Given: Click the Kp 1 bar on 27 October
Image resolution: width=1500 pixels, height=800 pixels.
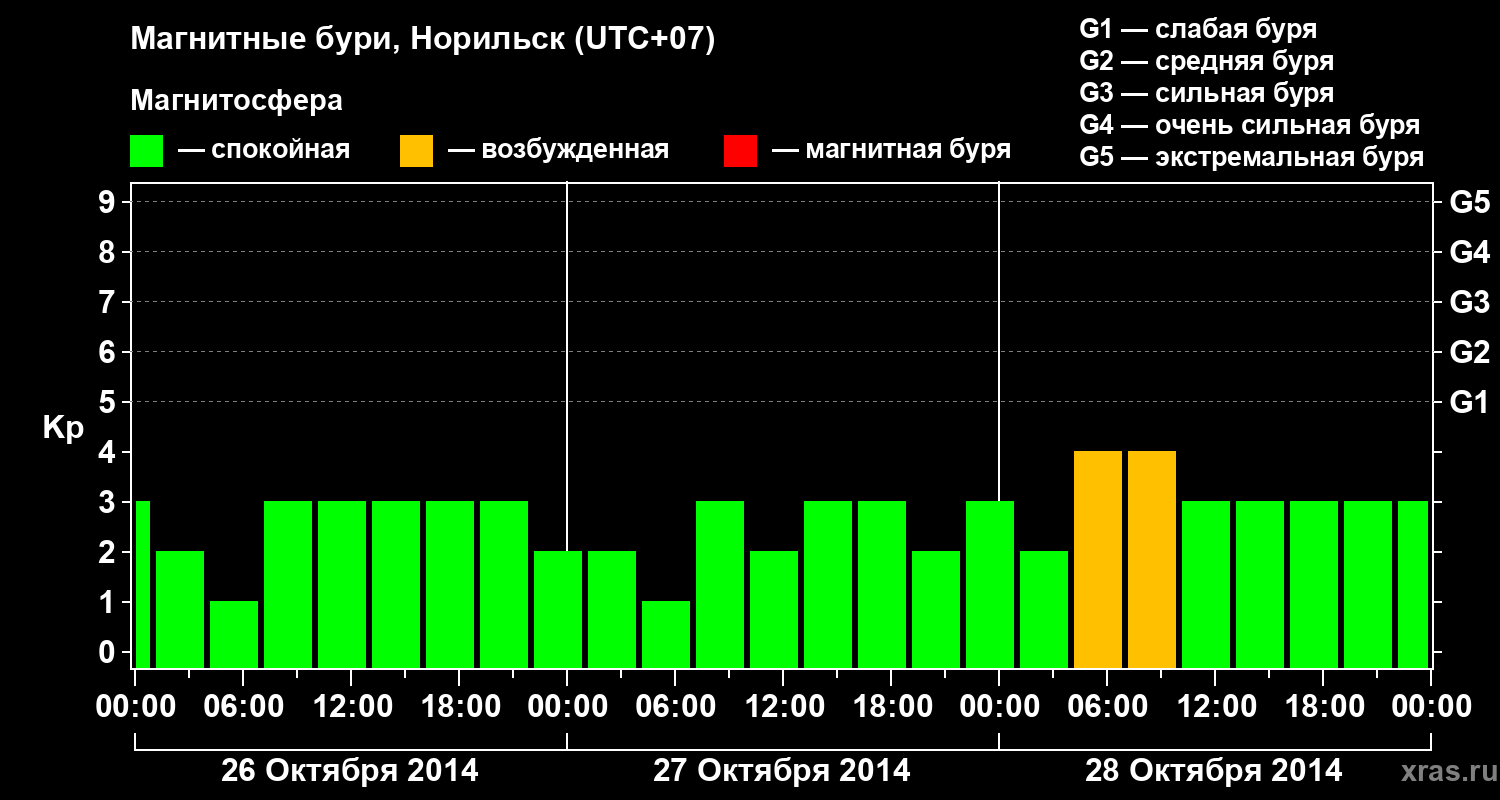Looking at the screenshot, I should (666, 634).
